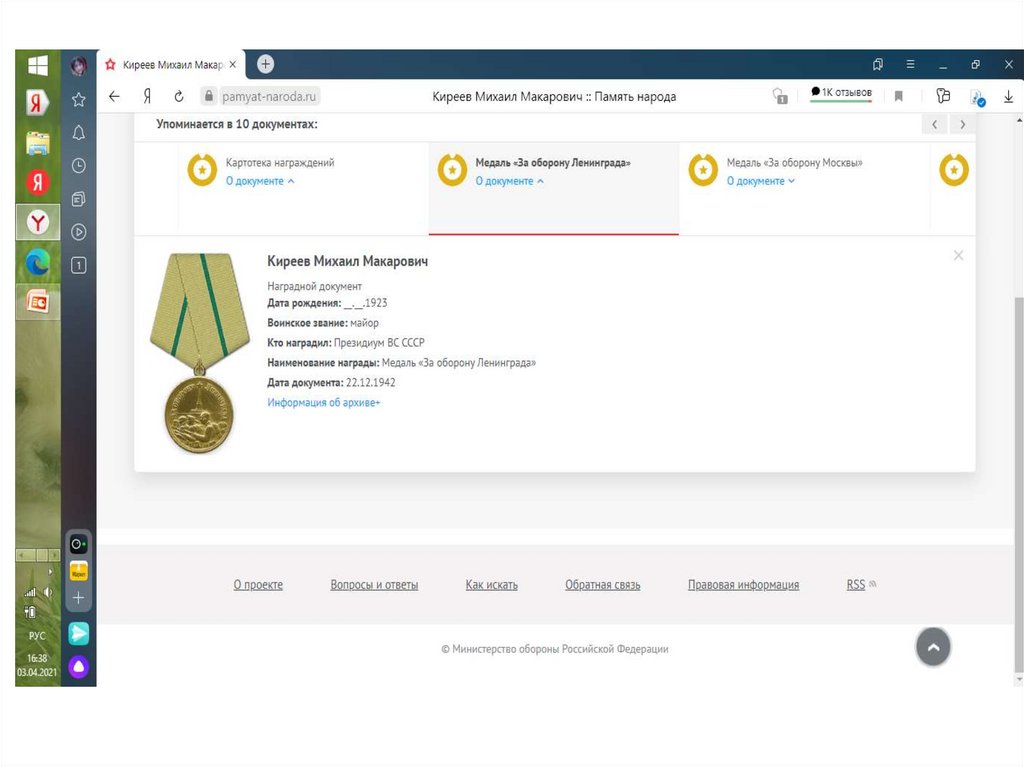Toggle О документе under Картотека награждений
Screen dimensions: 1024x767
[x=260, y=181]
